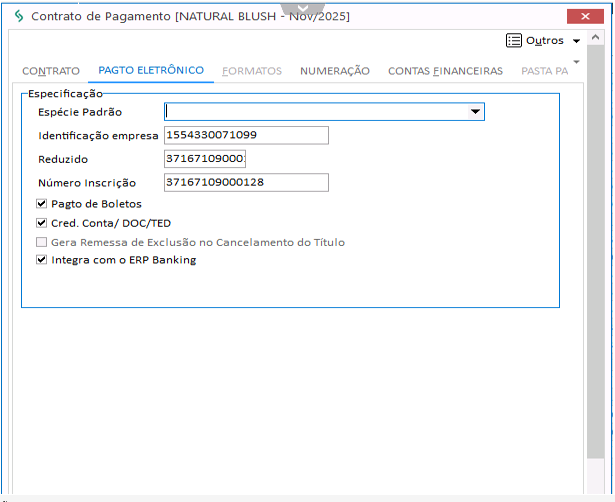The width and height of the screenshot is (615, 502).
Task: Click the Outros button label
Action: (x=544, y=40)
